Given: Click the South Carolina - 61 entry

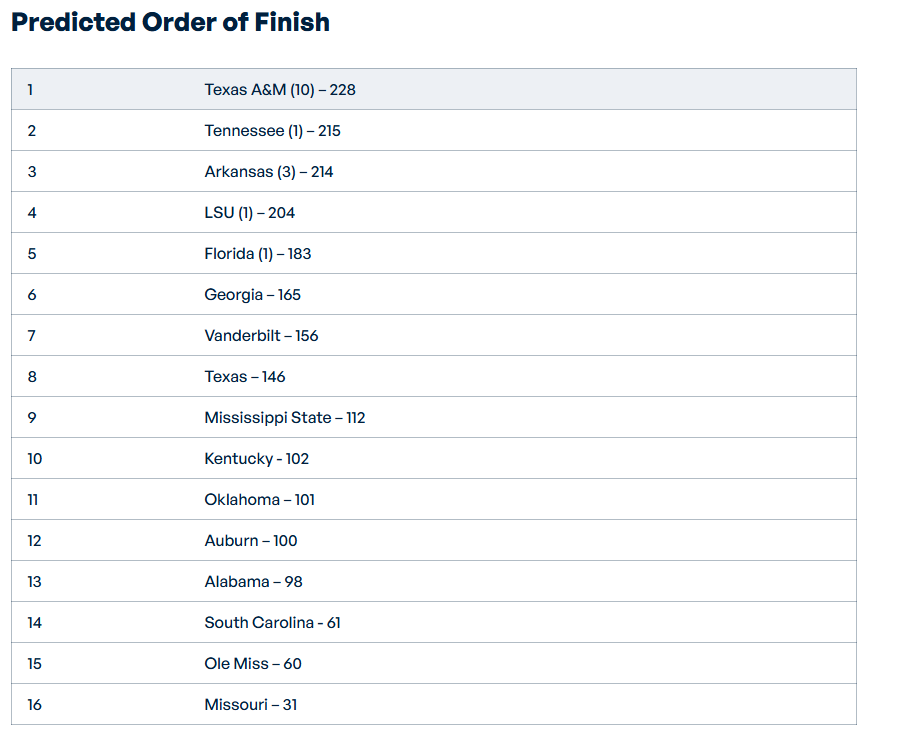Looking at the screenshot, I should point(272,622).
